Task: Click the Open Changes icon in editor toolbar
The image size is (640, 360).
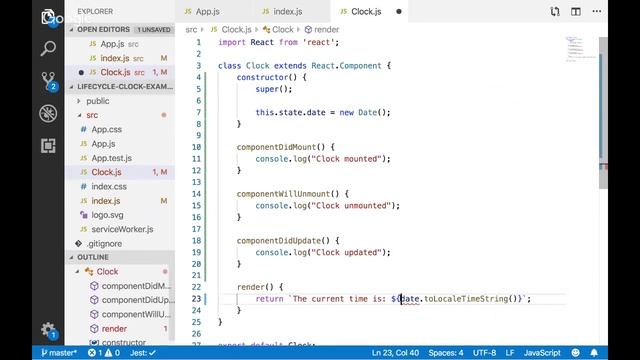Action: point(555,11)
